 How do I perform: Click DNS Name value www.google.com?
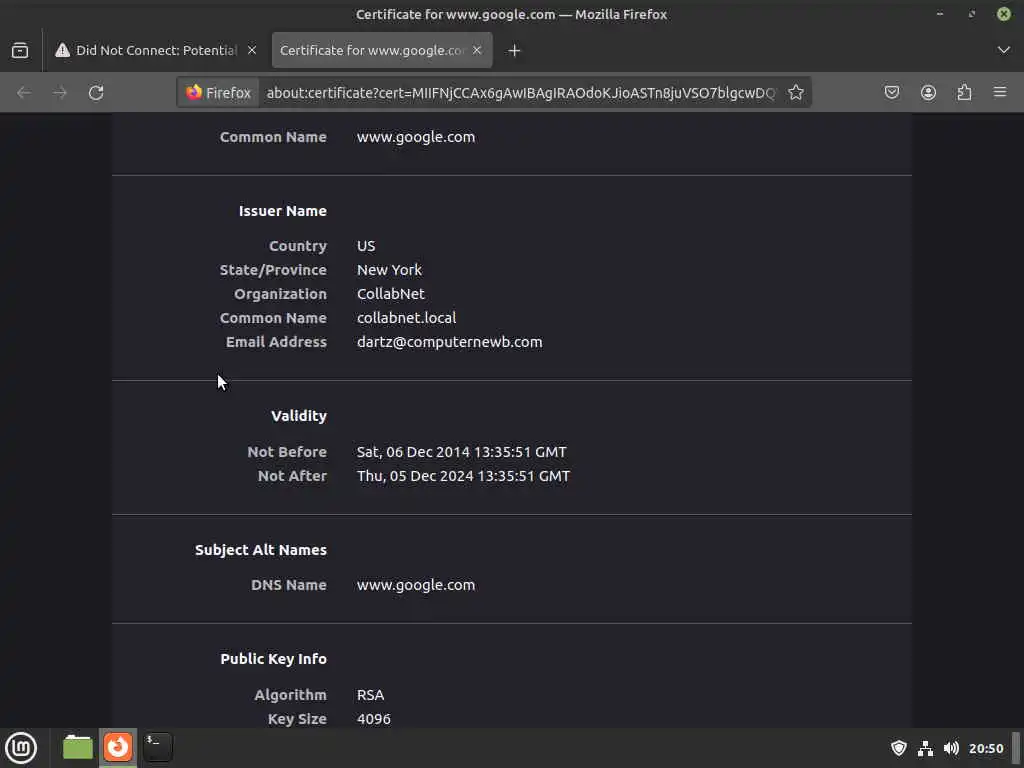click(416, 585)
